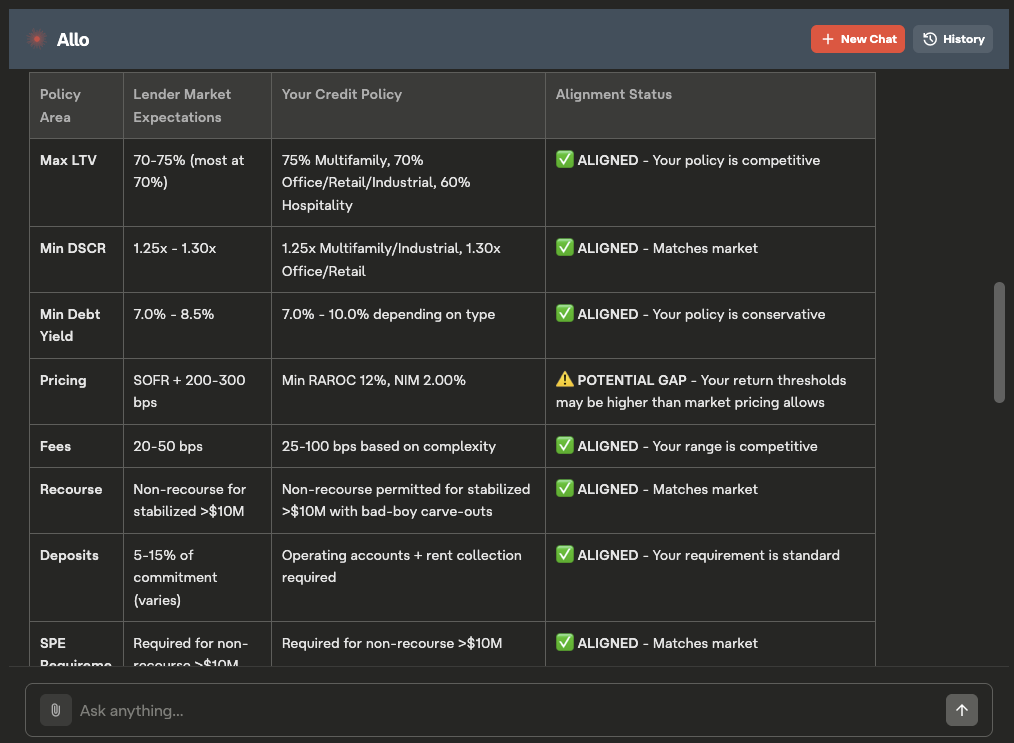Open the History panel

[x=953, y=39]
